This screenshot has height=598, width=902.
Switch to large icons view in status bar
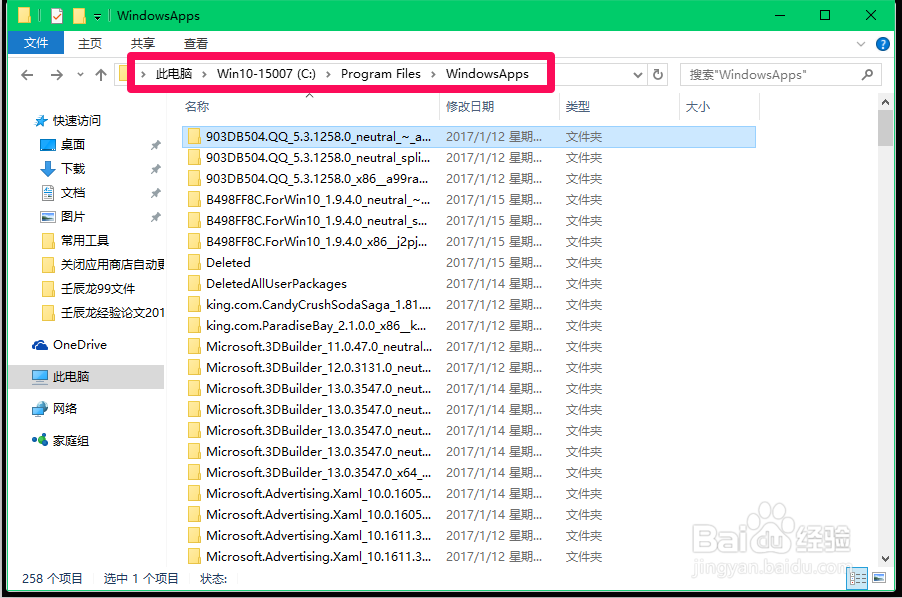pyautogui.click(x=879, y=578)
